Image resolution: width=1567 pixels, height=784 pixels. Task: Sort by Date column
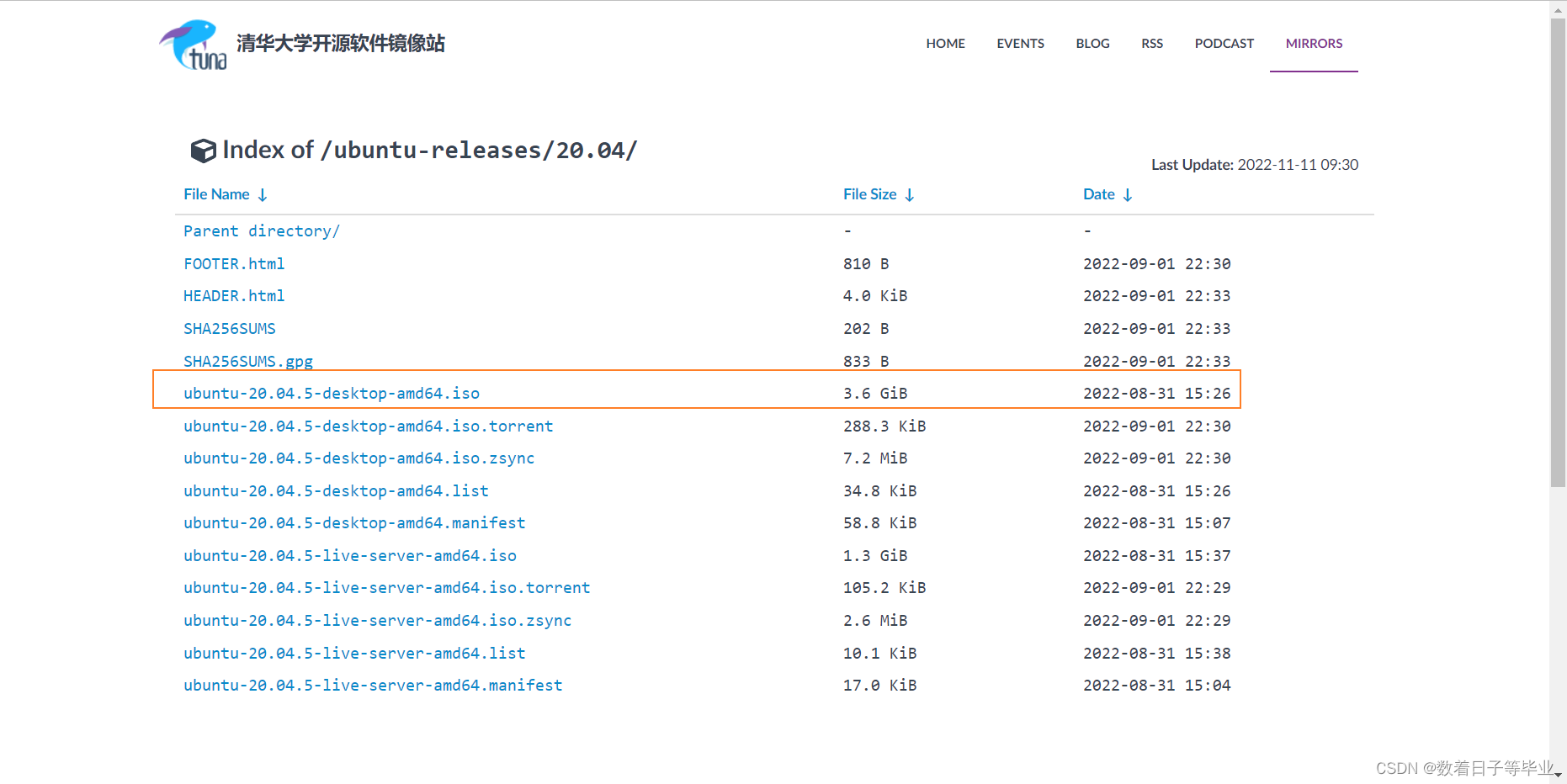point(1108,194)
